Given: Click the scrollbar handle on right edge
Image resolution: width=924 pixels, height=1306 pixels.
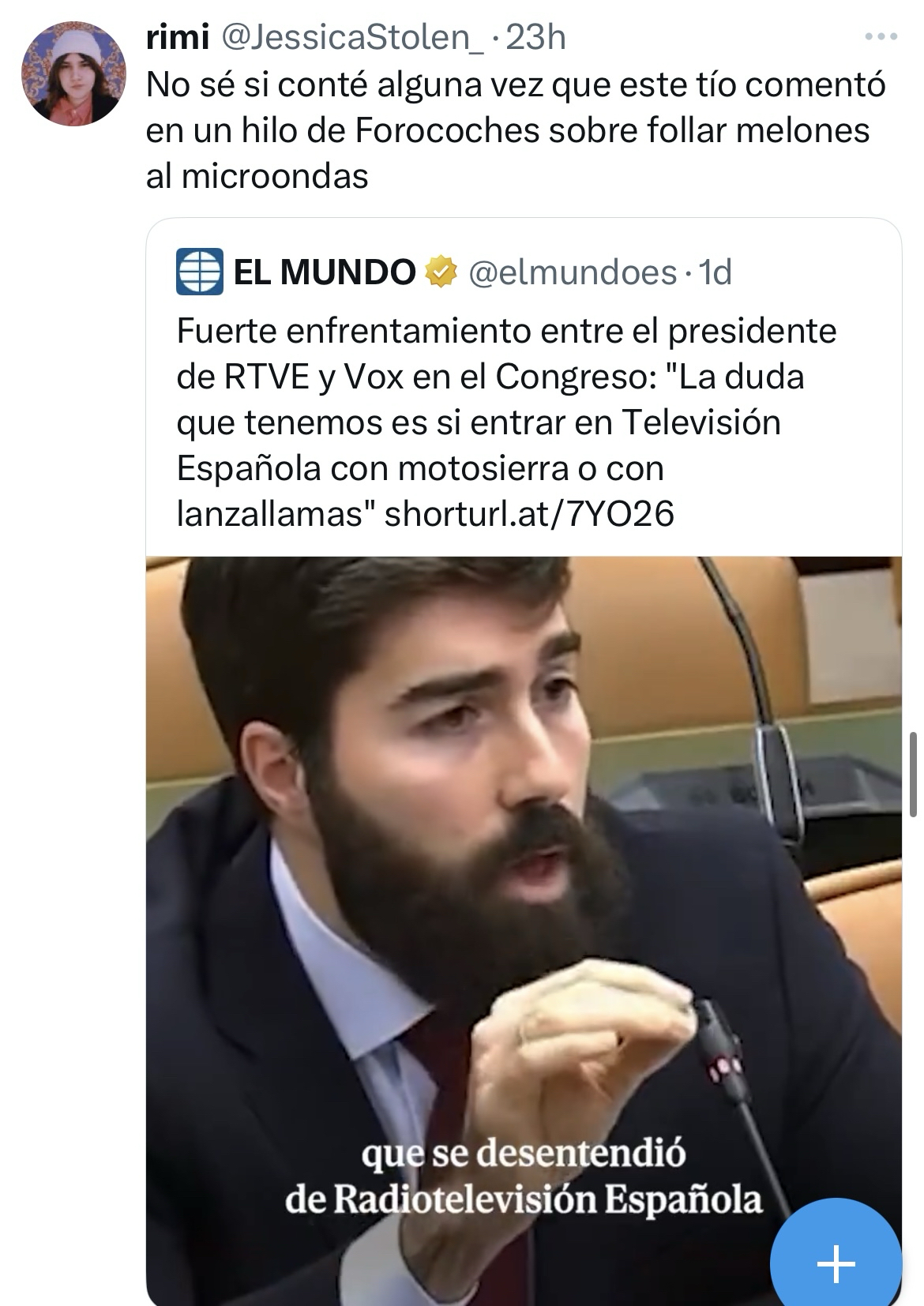Looking at the screenshot, I should [913, 774].
